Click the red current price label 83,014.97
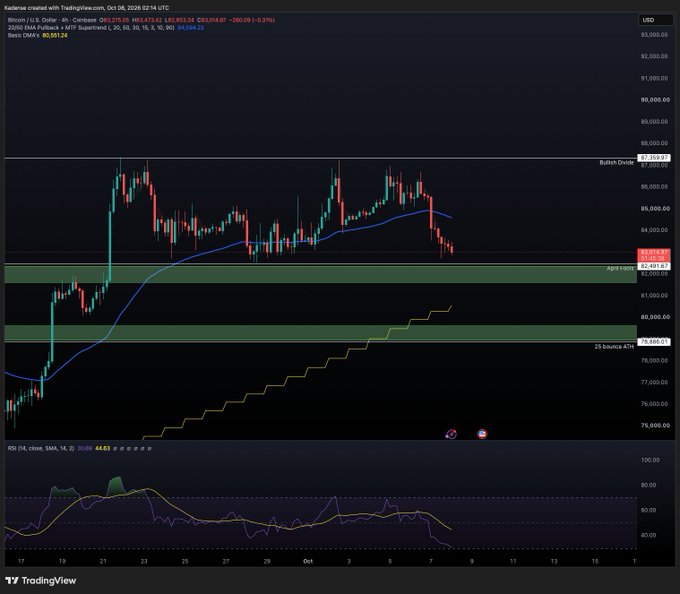 pyautogui.click(x=654, y=252)
